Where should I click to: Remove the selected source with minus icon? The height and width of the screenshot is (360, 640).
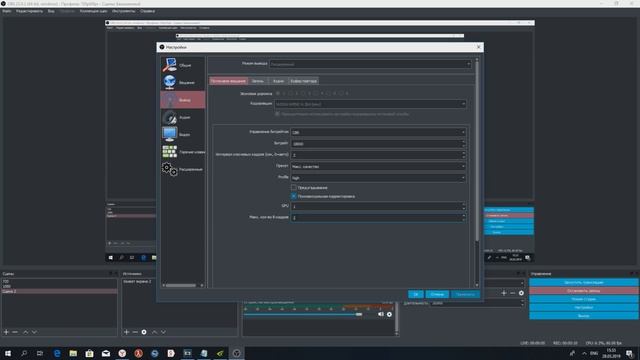[x=135, y=332]
